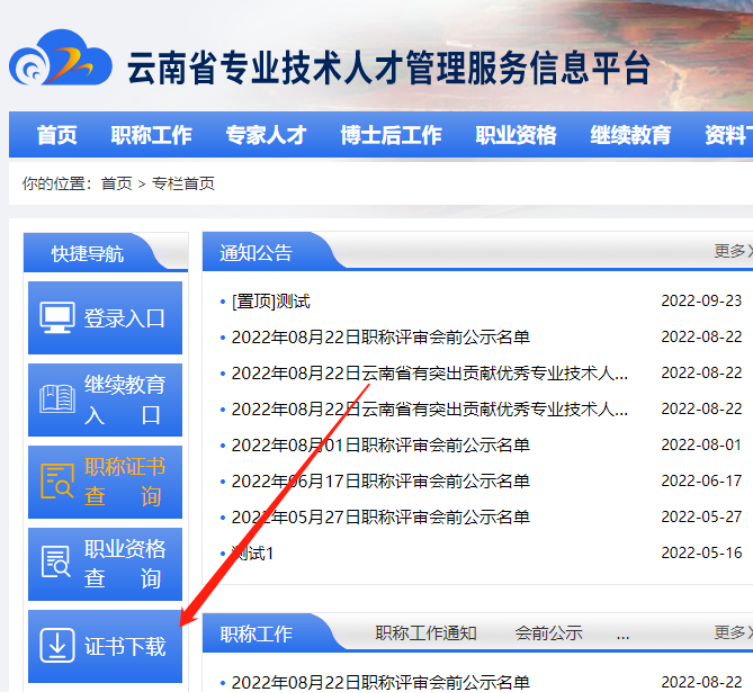Select 继续教育 in the navigation bar

pyautogui.click(x=630, y=135)
